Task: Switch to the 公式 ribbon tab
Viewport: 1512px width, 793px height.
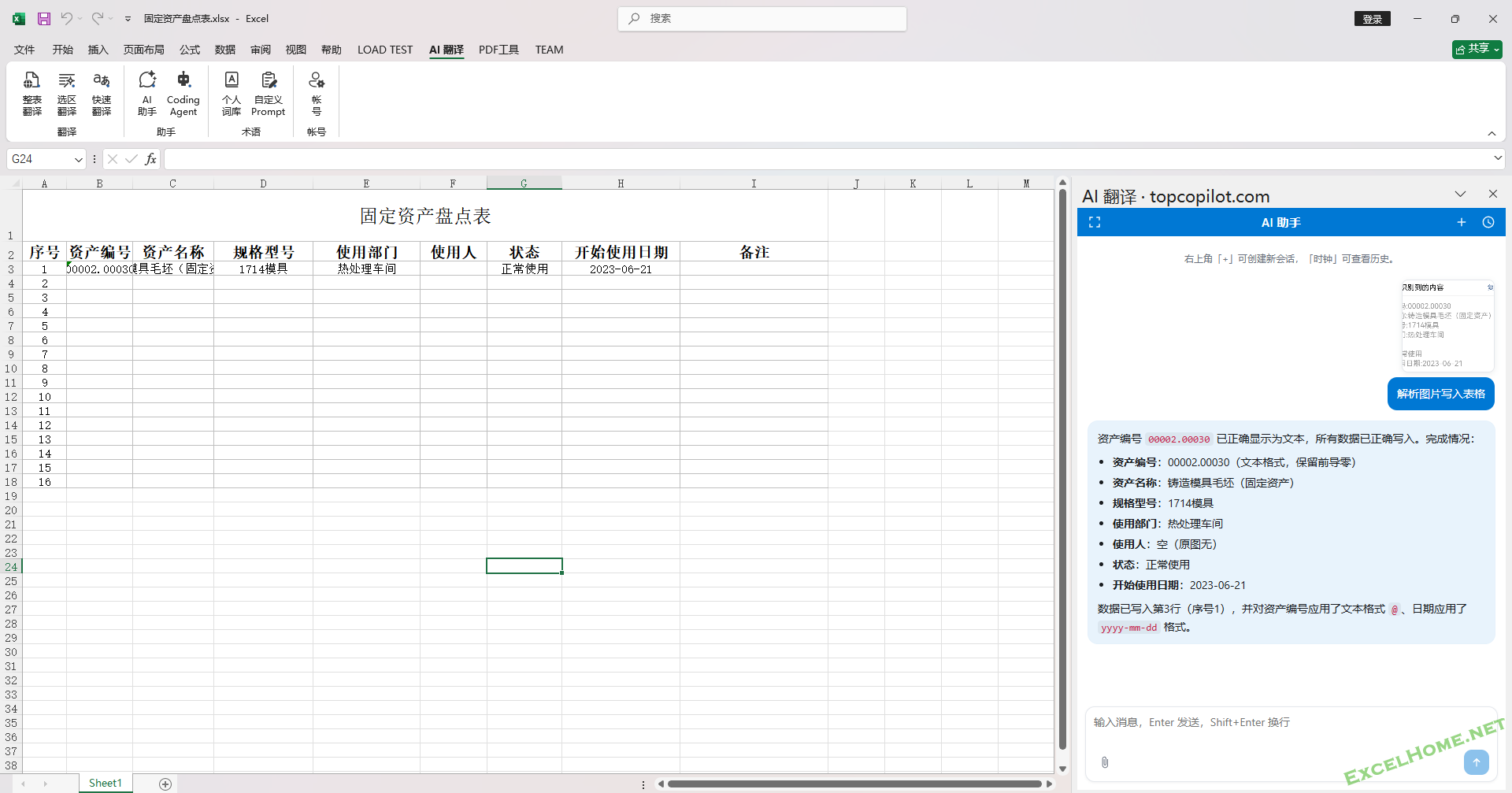Action: tap(190, 50)
